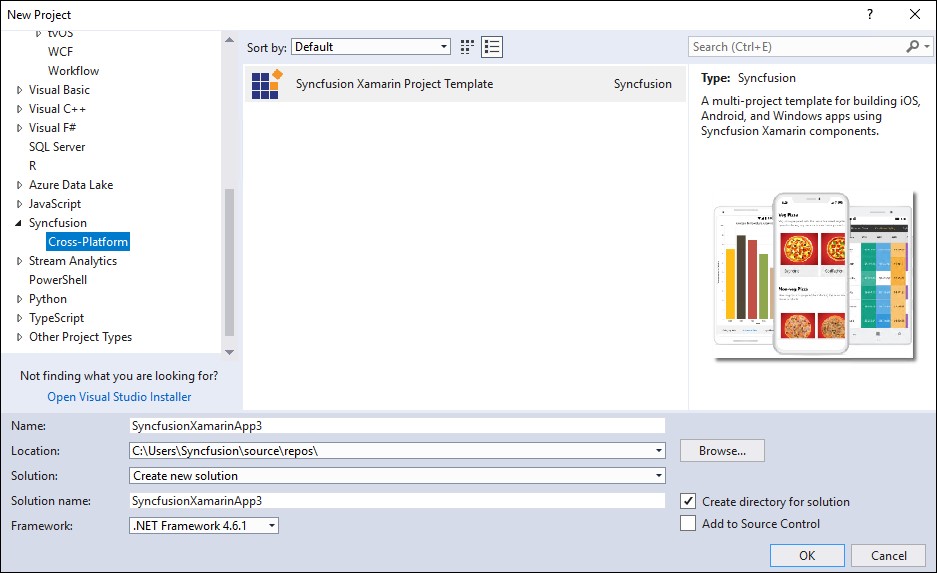Open Visual Studio Installer link
937x573 pixels.
point(120,397)
